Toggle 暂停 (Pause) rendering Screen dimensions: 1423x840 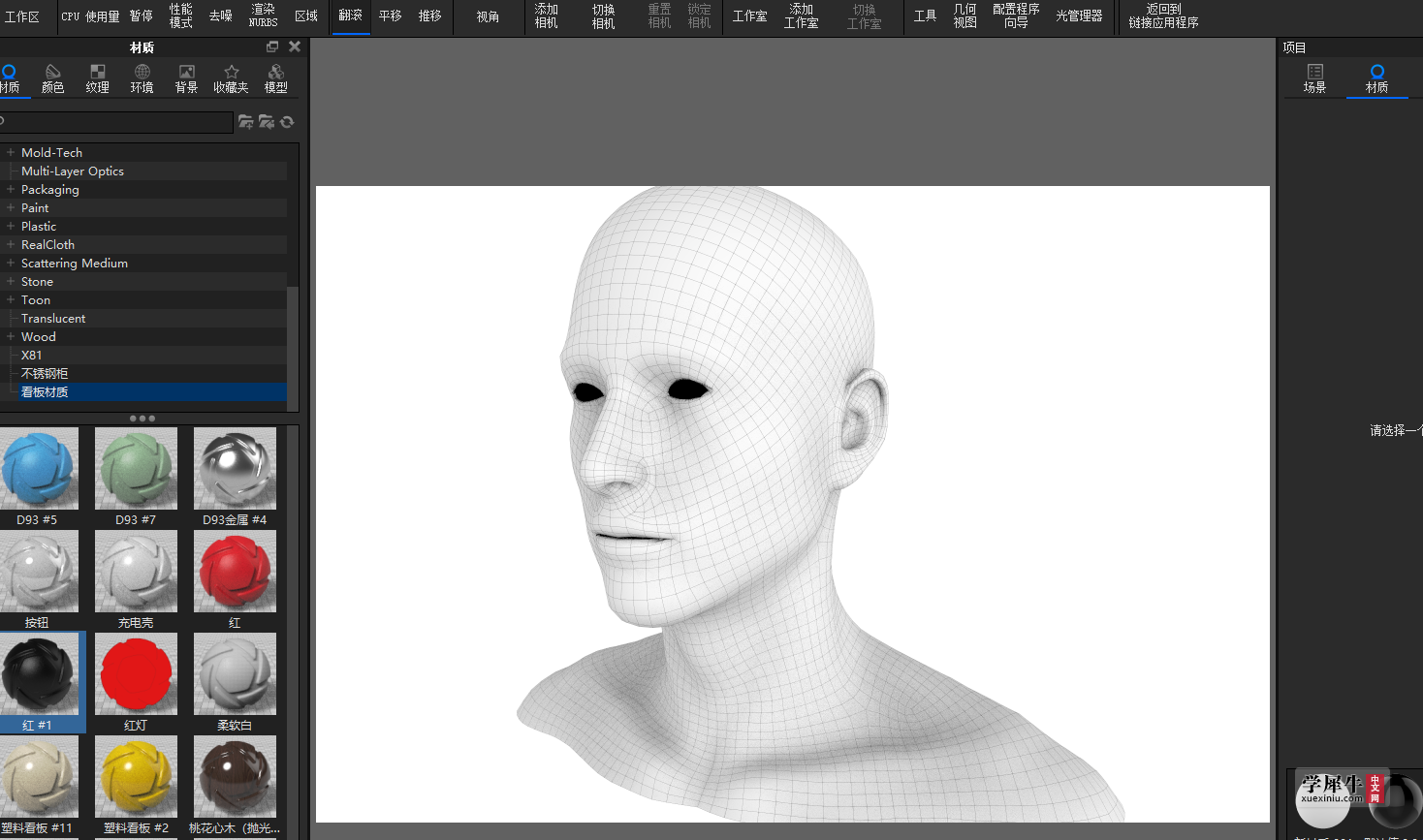pyautogui.click(x=142, y=16)
